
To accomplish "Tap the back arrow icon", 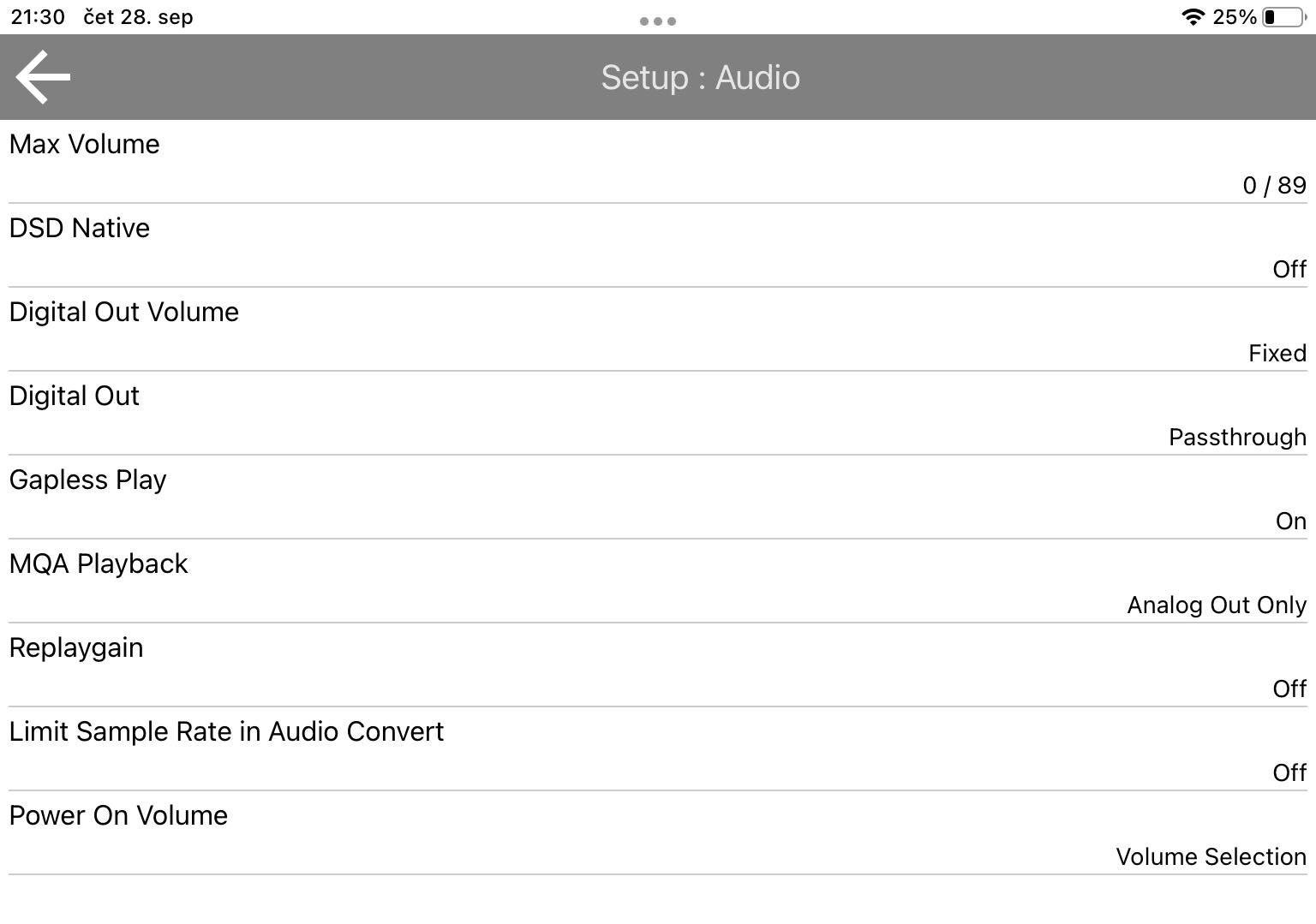I will click(43, 77).
